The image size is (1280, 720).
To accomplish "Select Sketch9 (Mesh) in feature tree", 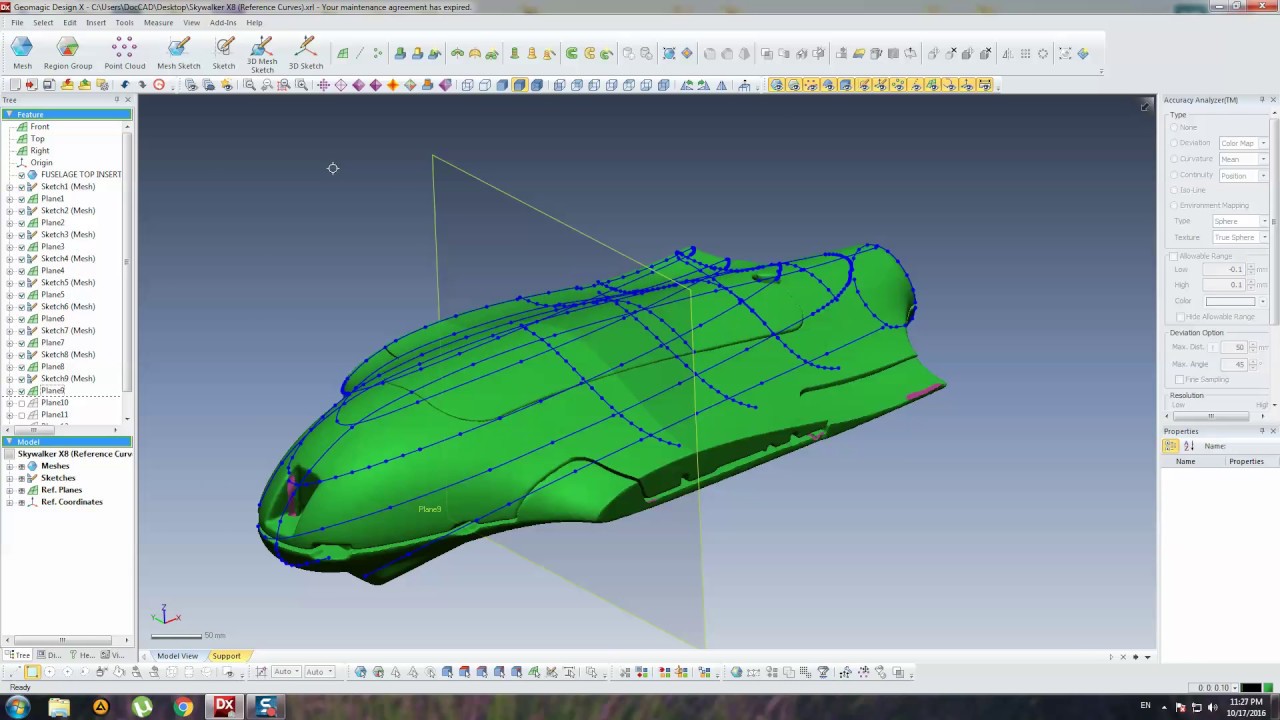I will pos(68,379).
